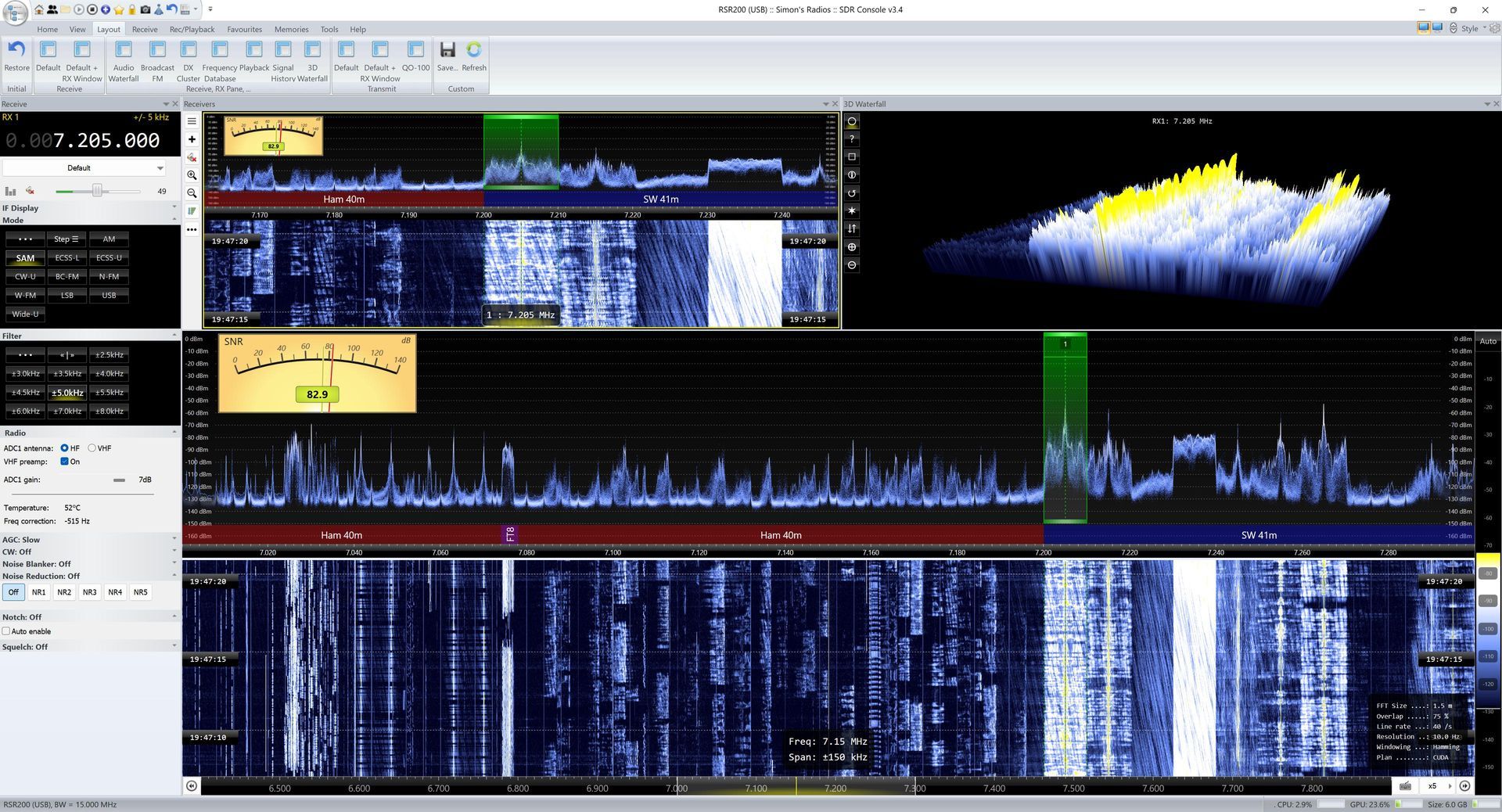Zoom in using receivers magnifier plus icon
The image size is (1502, 812).
(192, 175)
